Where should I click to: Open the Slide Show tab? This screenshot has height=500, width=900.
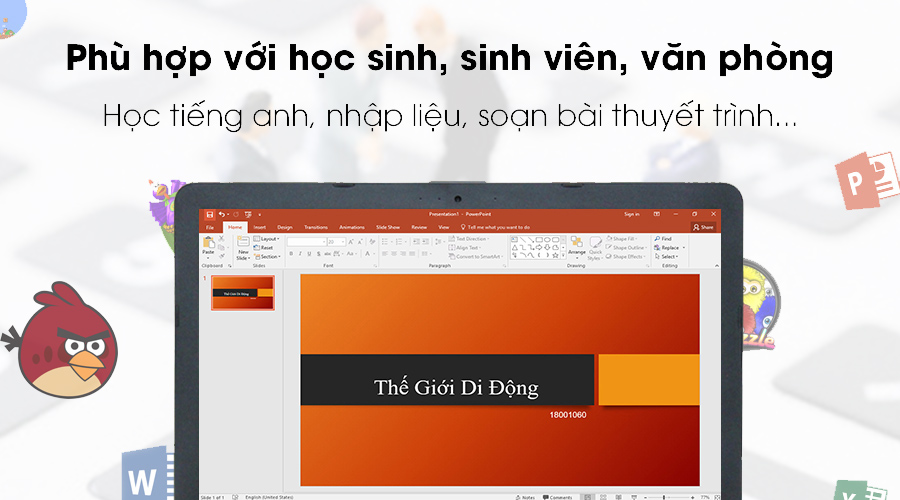click(388, 227)
